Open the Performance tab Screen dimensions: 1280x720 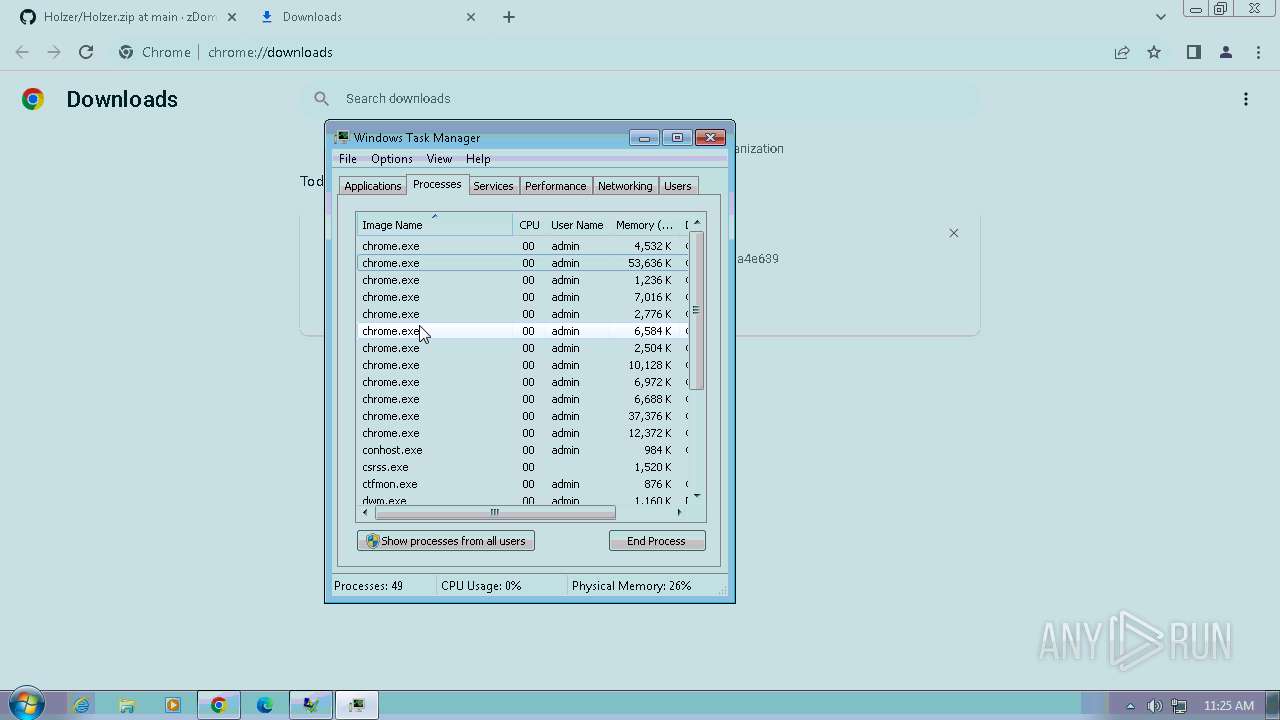555,186
